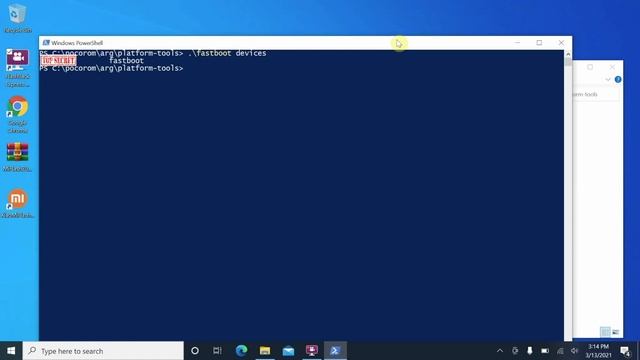Check the battery status tray icon
This screenshot has height=360, width=640.
(545, 351)
